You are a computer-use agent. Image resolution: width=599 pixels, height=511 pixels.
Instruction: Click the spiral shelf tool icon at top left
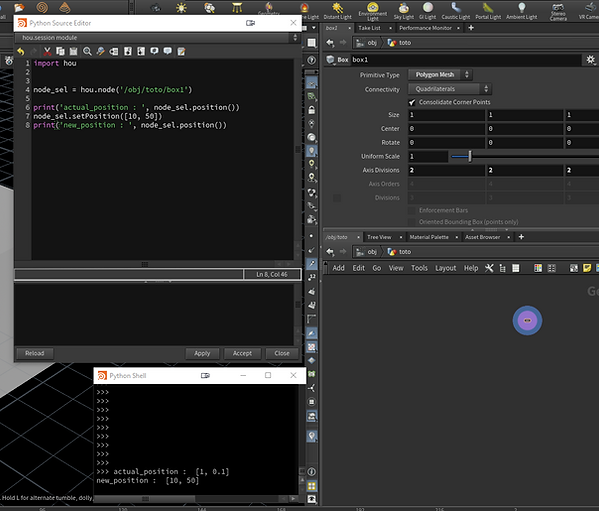coord(42,8)
